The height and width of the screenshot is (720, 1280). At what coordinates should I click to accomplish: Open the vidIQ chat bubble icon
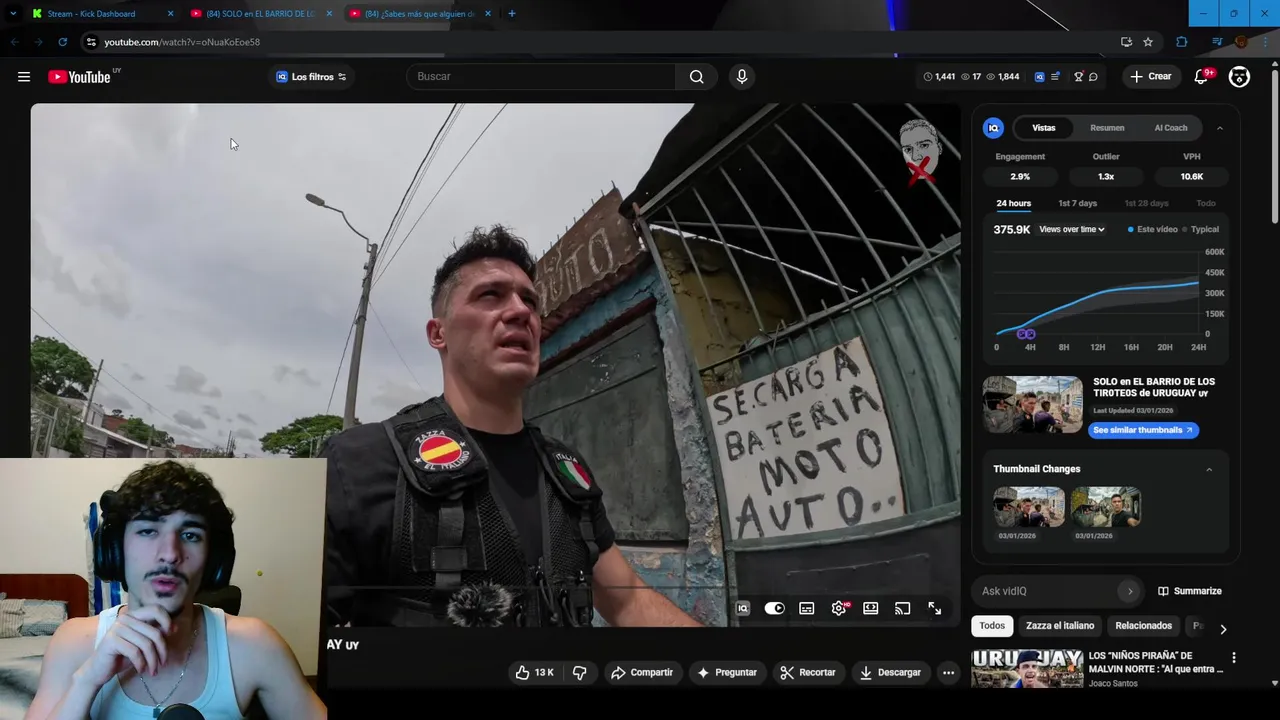tap(1093, 77)
